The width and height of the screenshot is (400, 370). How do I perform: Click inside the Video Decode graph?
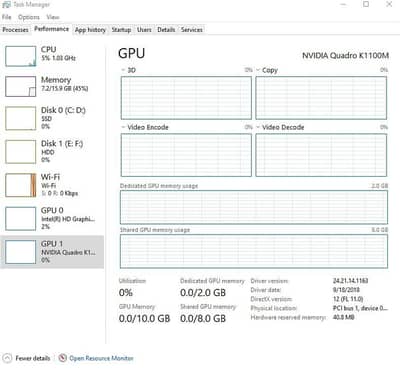point(321,155)
